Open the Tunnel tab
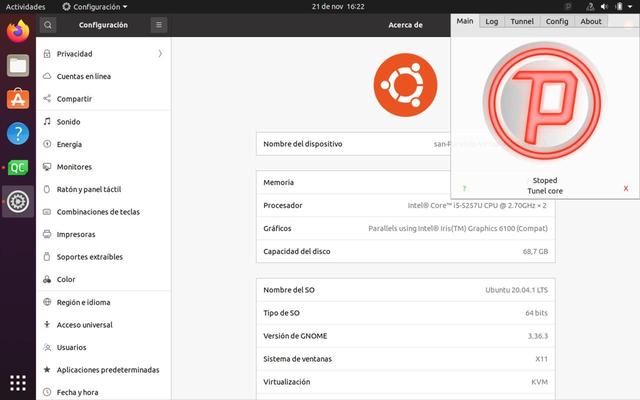Viewport: 640px width, 400px height. coord(522,22)
